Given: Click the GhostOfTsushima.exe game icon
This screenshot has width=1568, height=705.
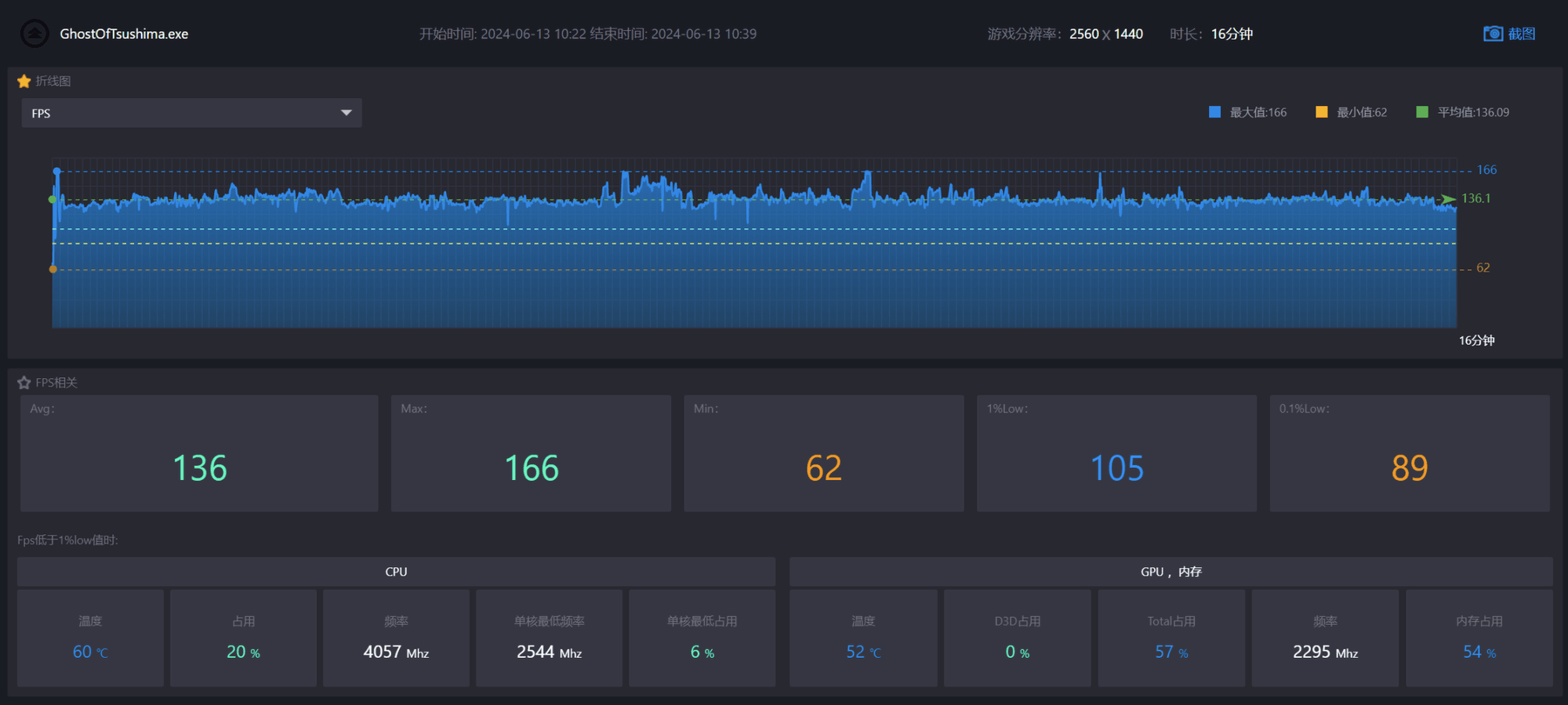Looking at the screenshot, I should [34, 34].
